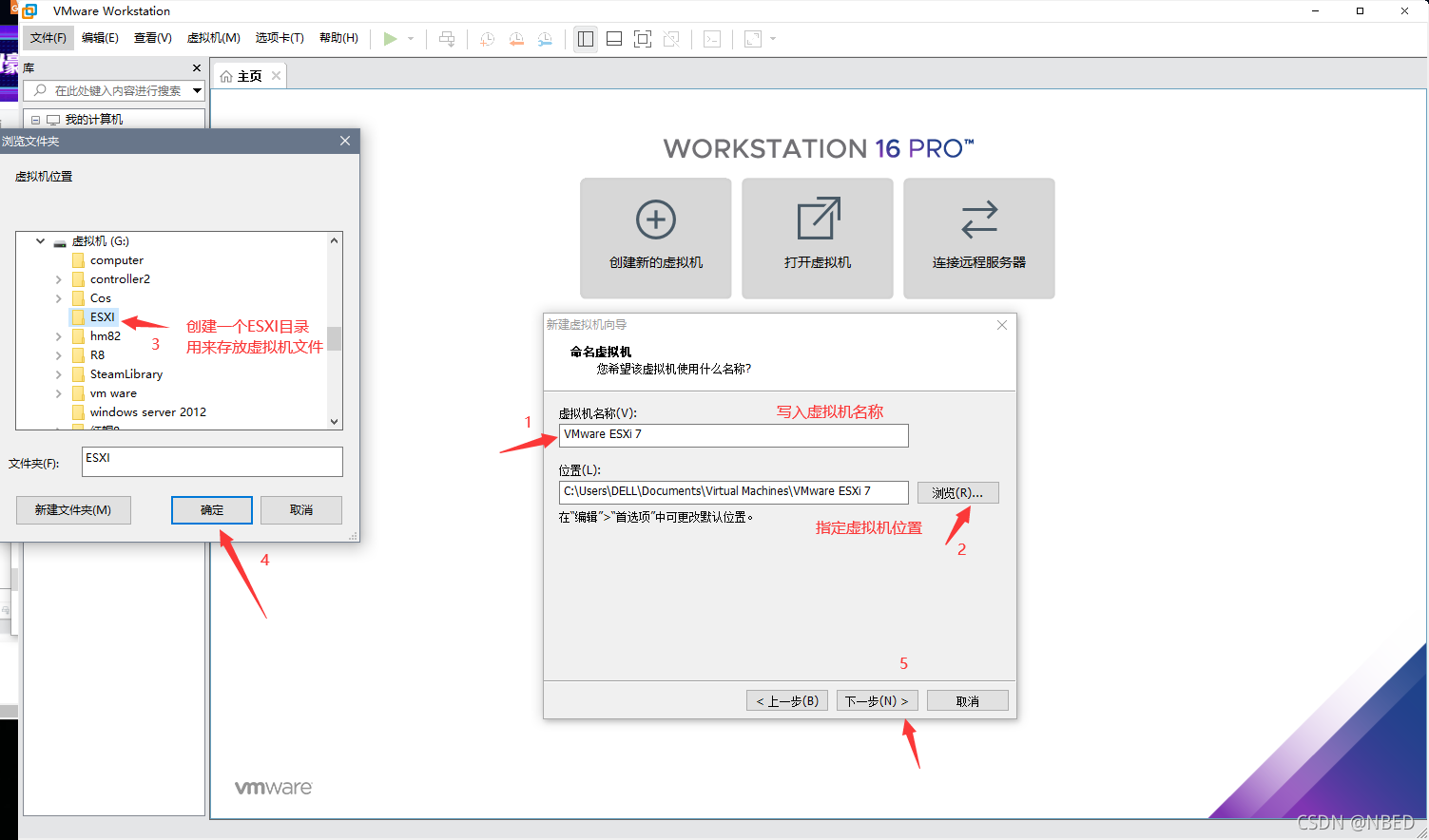Open the stretch mode dropdown arrow
Screen dimensions: 1429x840
coord(773,39)
